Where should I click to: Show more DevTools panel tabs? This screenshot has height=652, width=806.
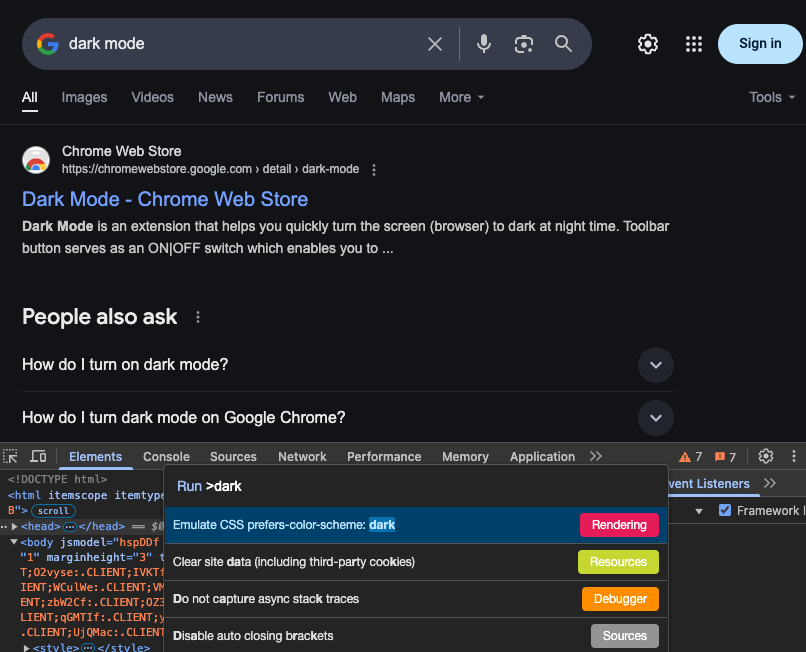(596, 456)
